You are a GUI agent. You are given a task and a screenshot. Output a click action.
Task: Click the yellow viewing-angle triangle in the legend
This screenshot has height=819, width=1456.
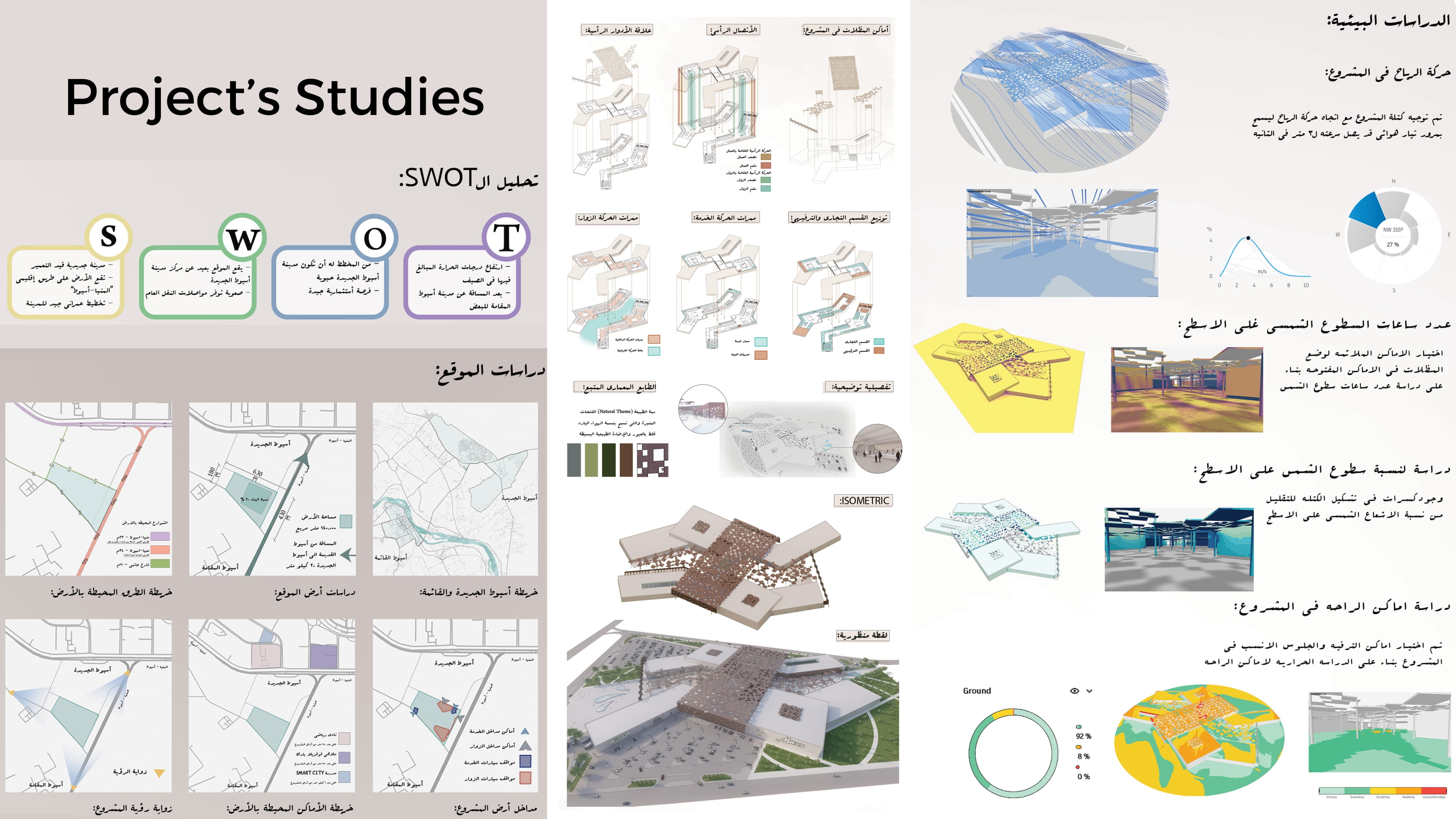pyautogui.click(x=159, y=772)
